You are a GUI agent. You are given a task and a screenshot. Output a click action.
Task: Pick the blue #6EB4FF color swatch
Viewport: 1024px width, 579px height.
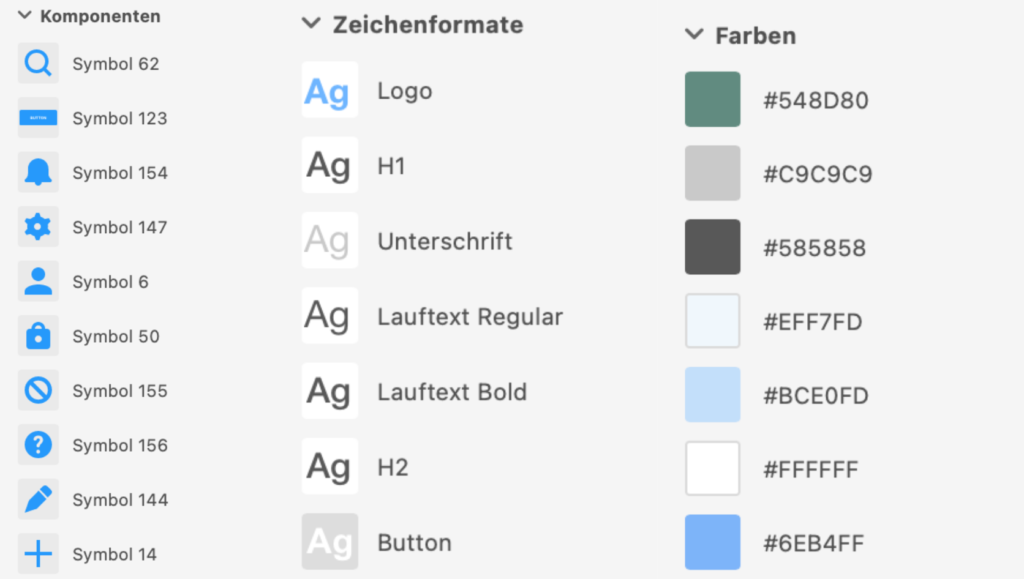(x=712, y=543)
